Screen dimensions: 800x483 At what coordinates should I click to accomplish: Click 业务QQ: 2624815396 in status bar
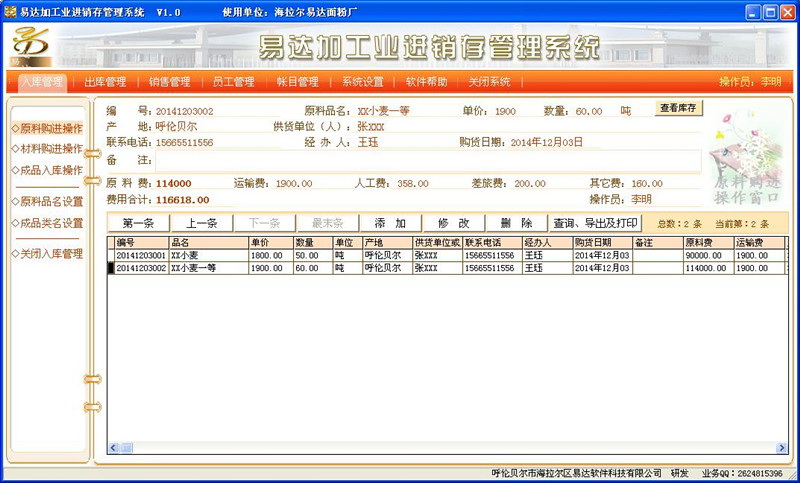pos(742,474)
